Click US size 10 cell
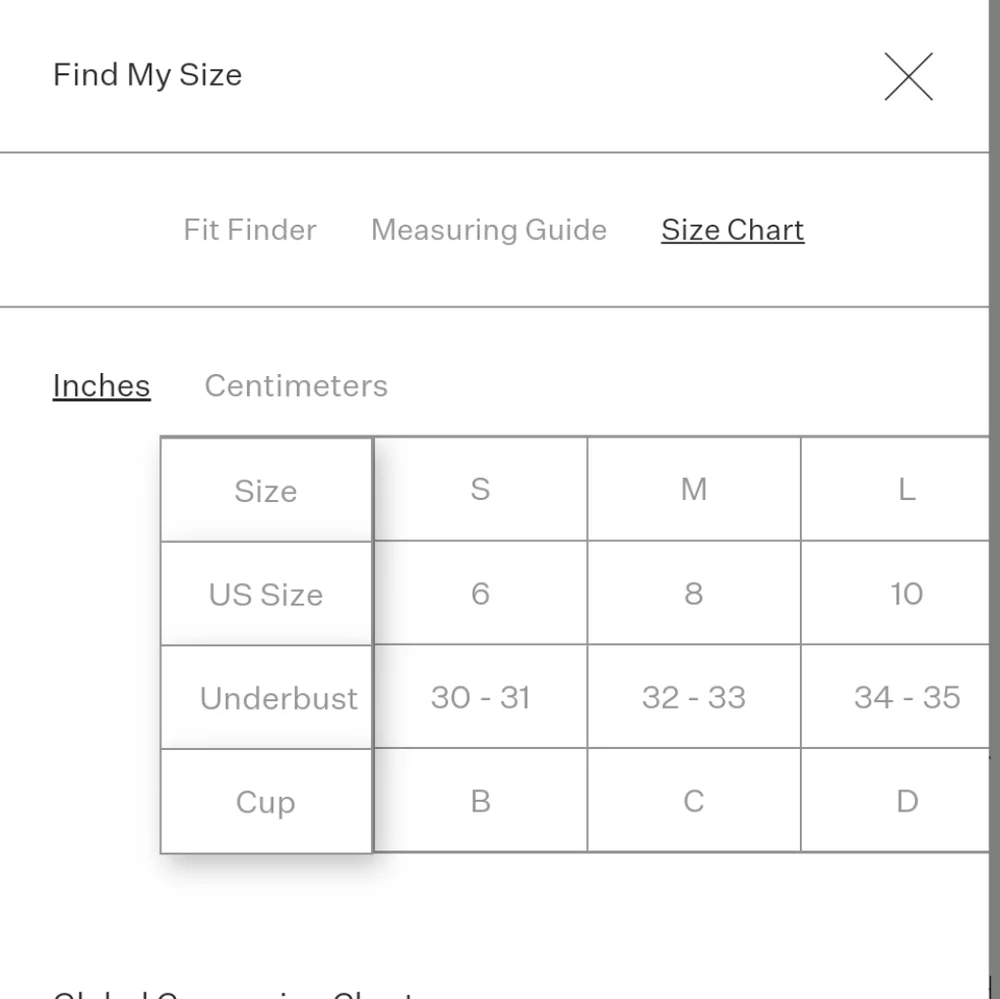 point(895,593)
